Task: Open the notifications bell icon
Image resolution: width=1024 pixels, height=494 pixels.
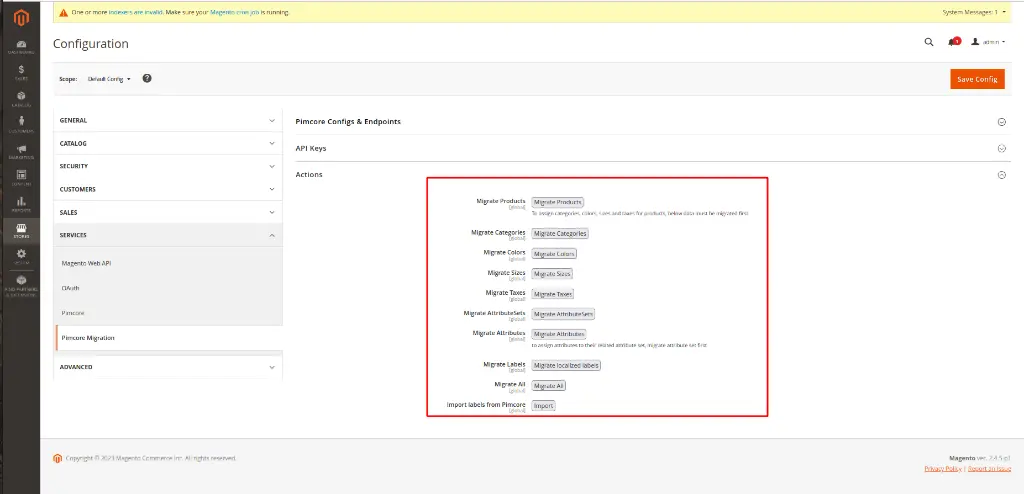Action: pyautogui.click(x=954, y=42)
